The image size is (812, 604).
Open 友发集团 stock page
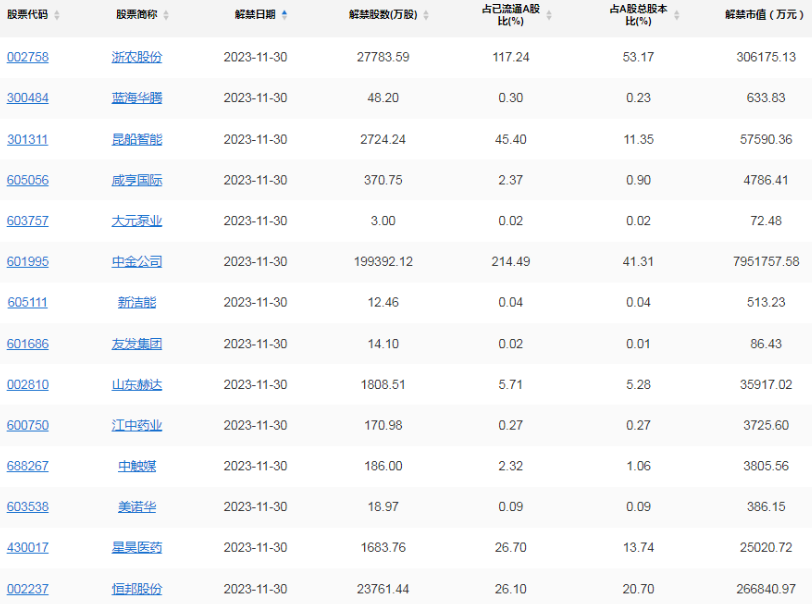[x=137, y=344]
